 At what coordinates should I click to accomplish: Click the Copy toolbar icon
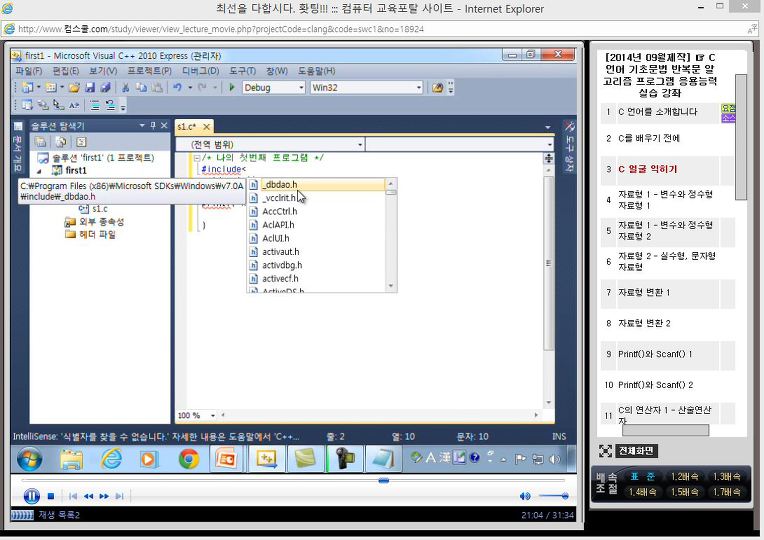point(141,88)
